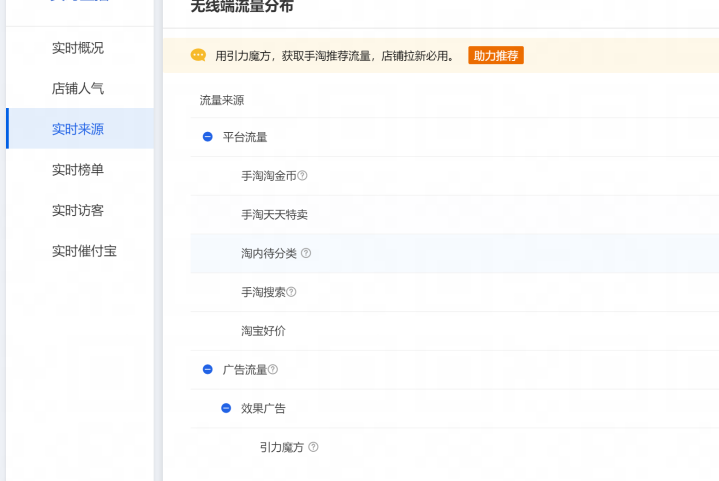Image resolution: width=719 pixels, height=481 pixels.
Task: Click the 淘宝好价 row text
Action: tap(263, 331)
